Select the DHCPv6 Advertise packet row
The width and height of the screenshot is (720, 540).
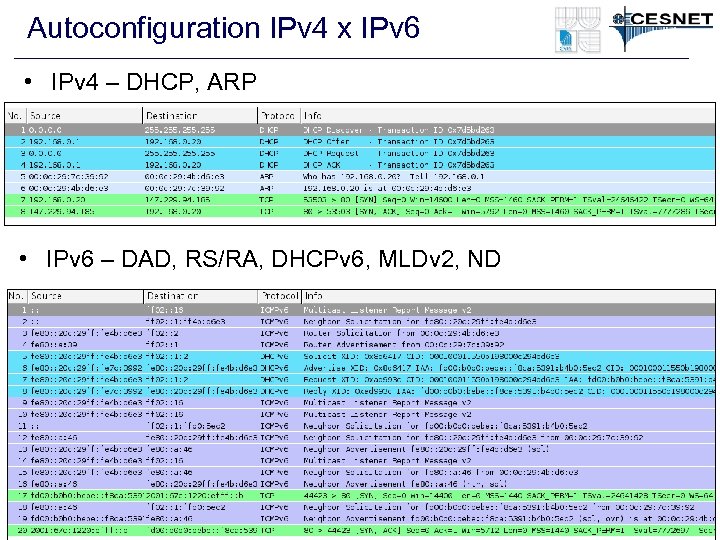pyautogui.click(x=361, y=368)
